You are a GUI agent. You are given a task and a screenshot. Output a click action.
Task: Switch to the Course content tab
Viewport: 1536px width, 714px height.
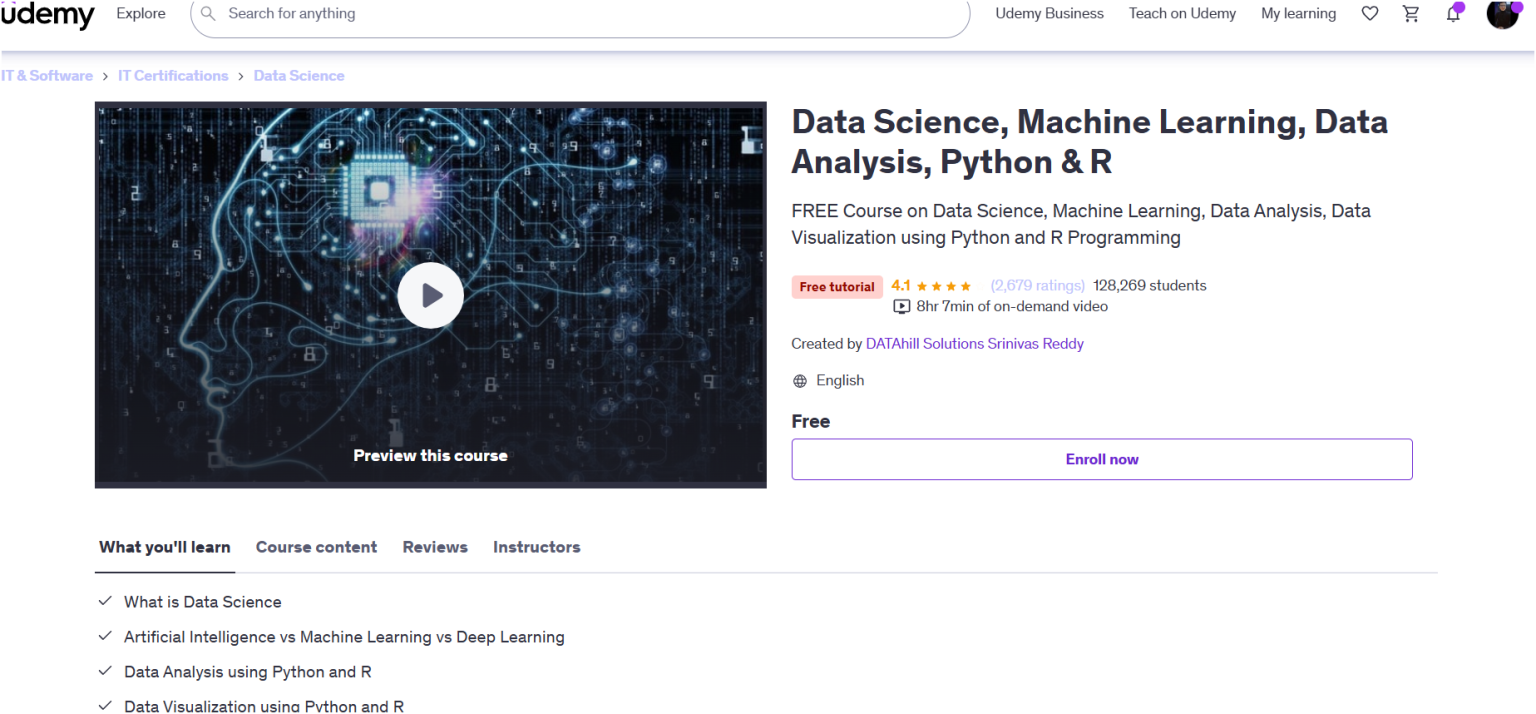(316, 547)
